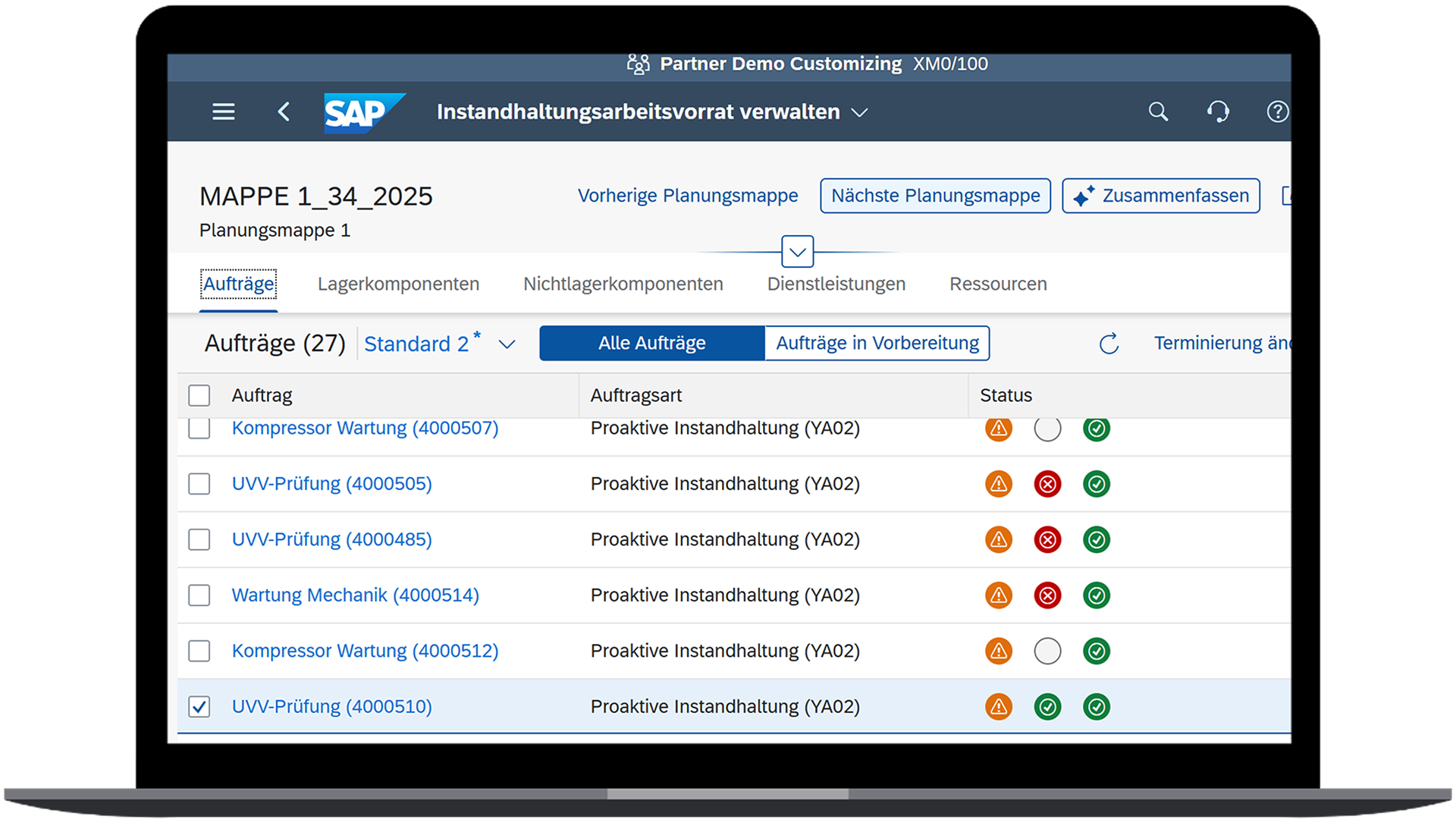Check the Kompressor Wartung (4000512) checkbox

click(x=199, y=651)
